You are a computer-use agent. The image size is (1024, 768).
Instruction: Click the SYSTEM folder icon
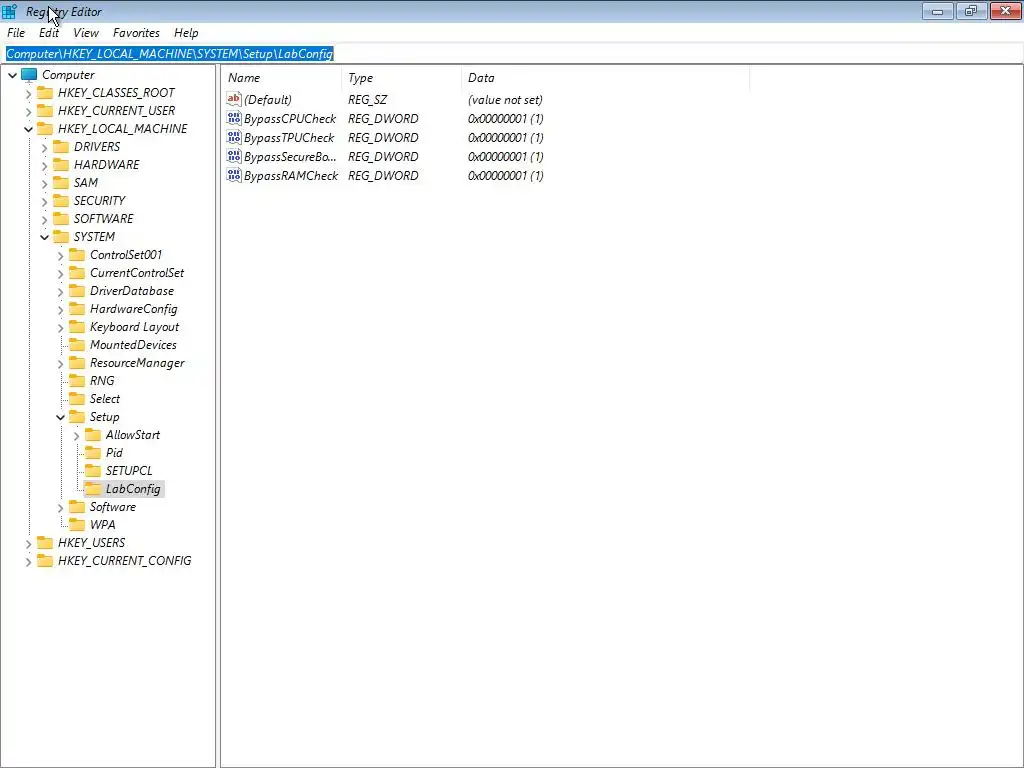pyautogui.click(x=61, y=236)
